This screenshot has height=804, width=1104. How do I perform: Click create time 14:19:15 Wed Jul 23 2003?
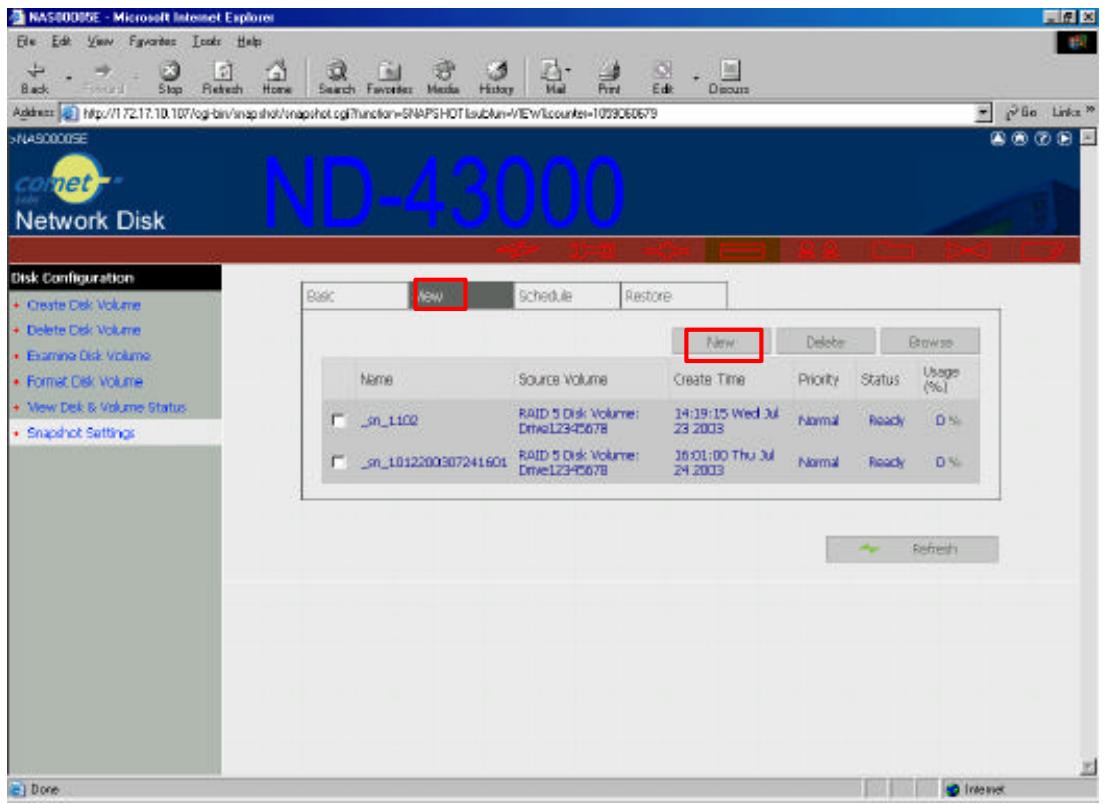[x=726, y=421]
